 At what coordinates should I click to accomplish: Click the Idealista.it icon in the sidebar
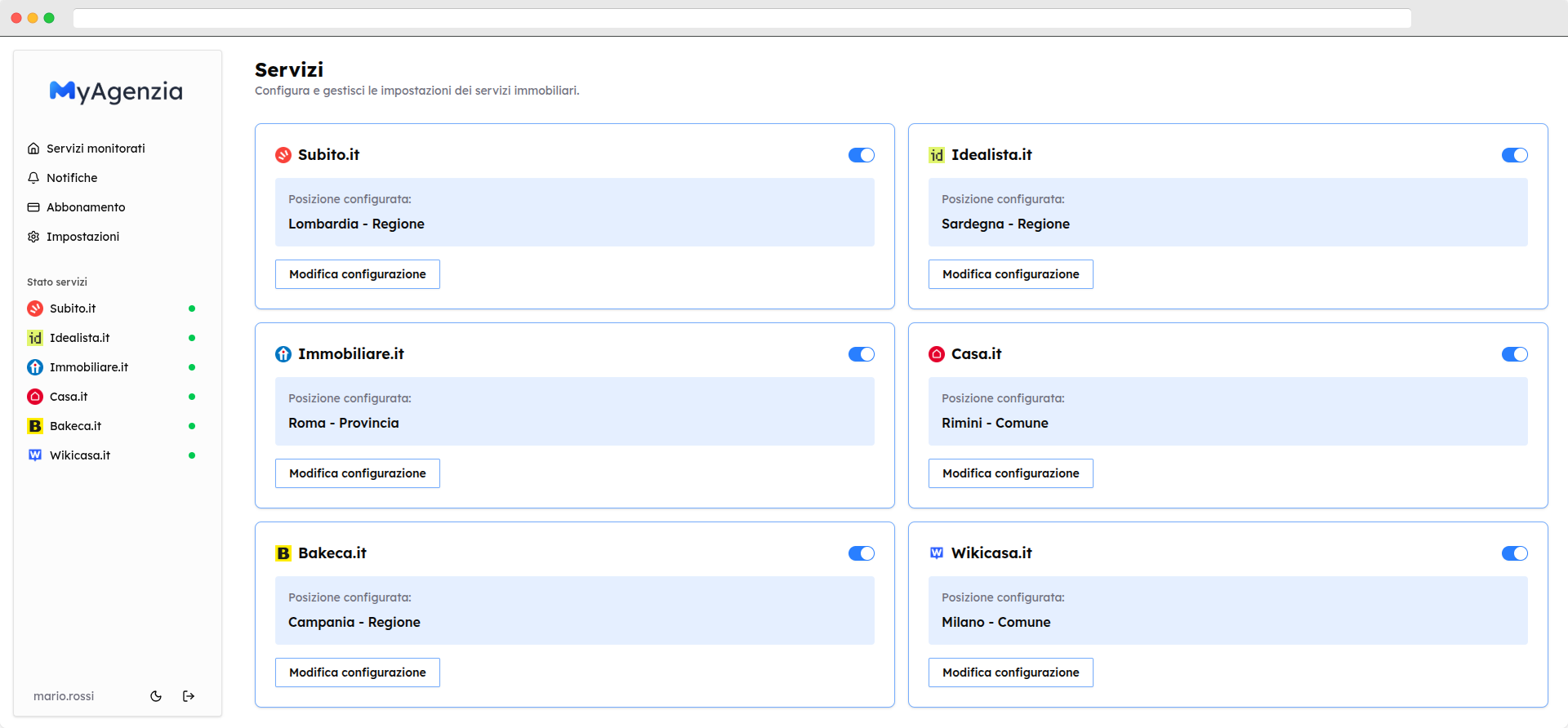(35, 338)
